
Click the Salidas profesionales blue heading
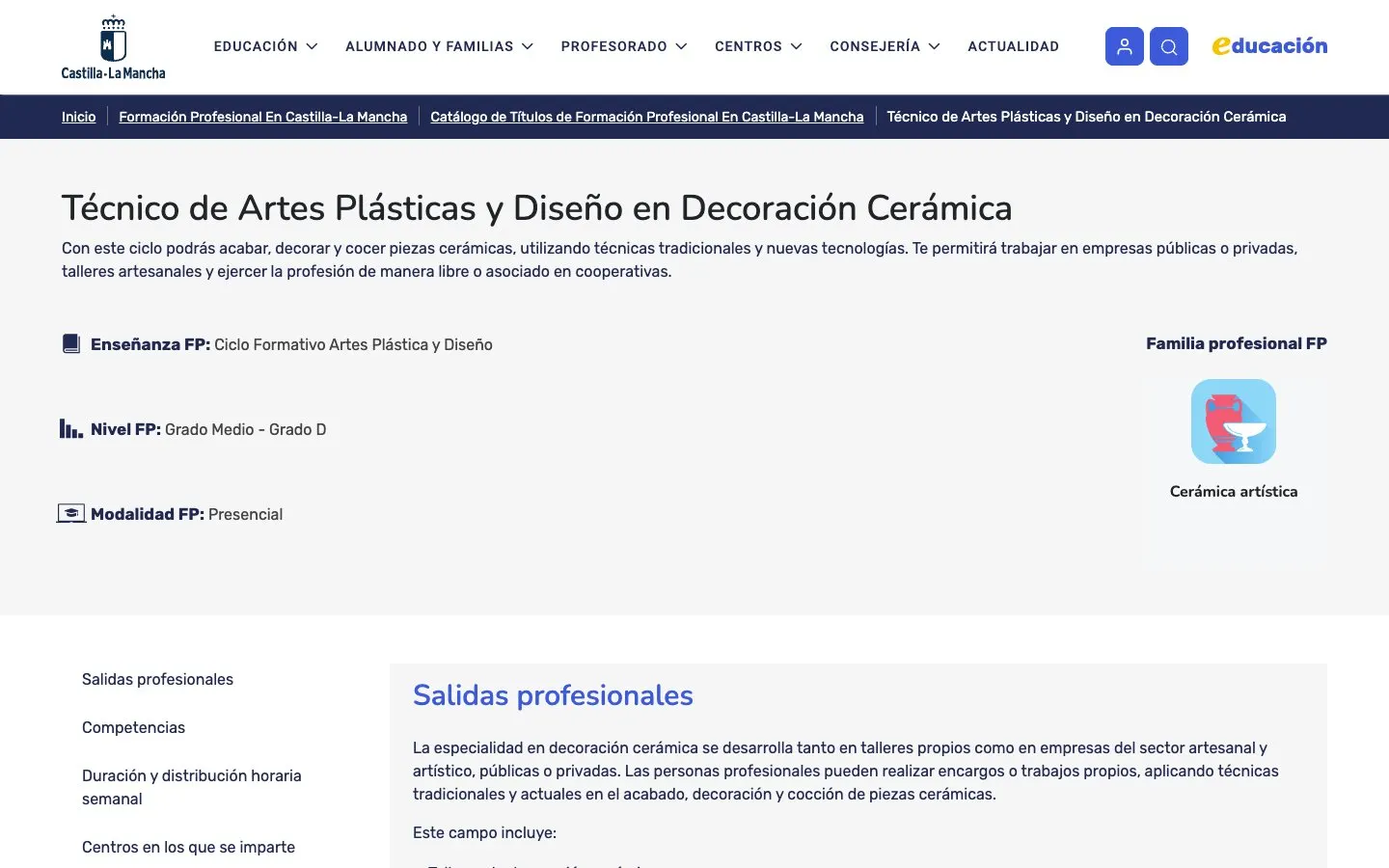[x=553, y=695]
